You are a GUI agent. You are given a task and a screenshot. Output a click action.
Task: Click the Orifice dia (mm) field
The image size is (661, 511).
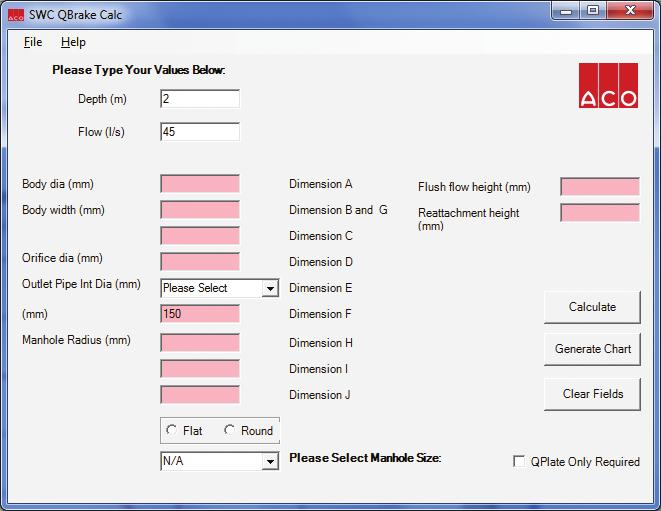pos(200,262)
